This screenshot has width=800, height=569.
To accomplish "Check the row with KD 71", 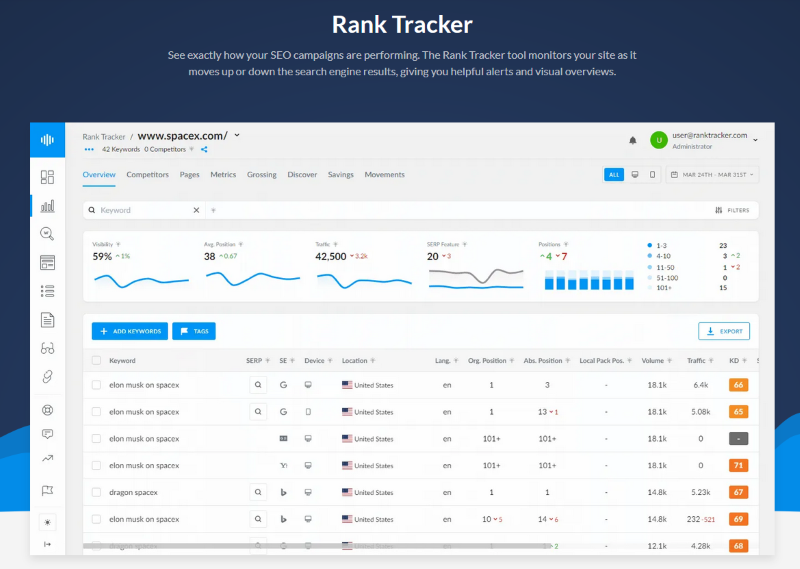I will pos(96,465).
